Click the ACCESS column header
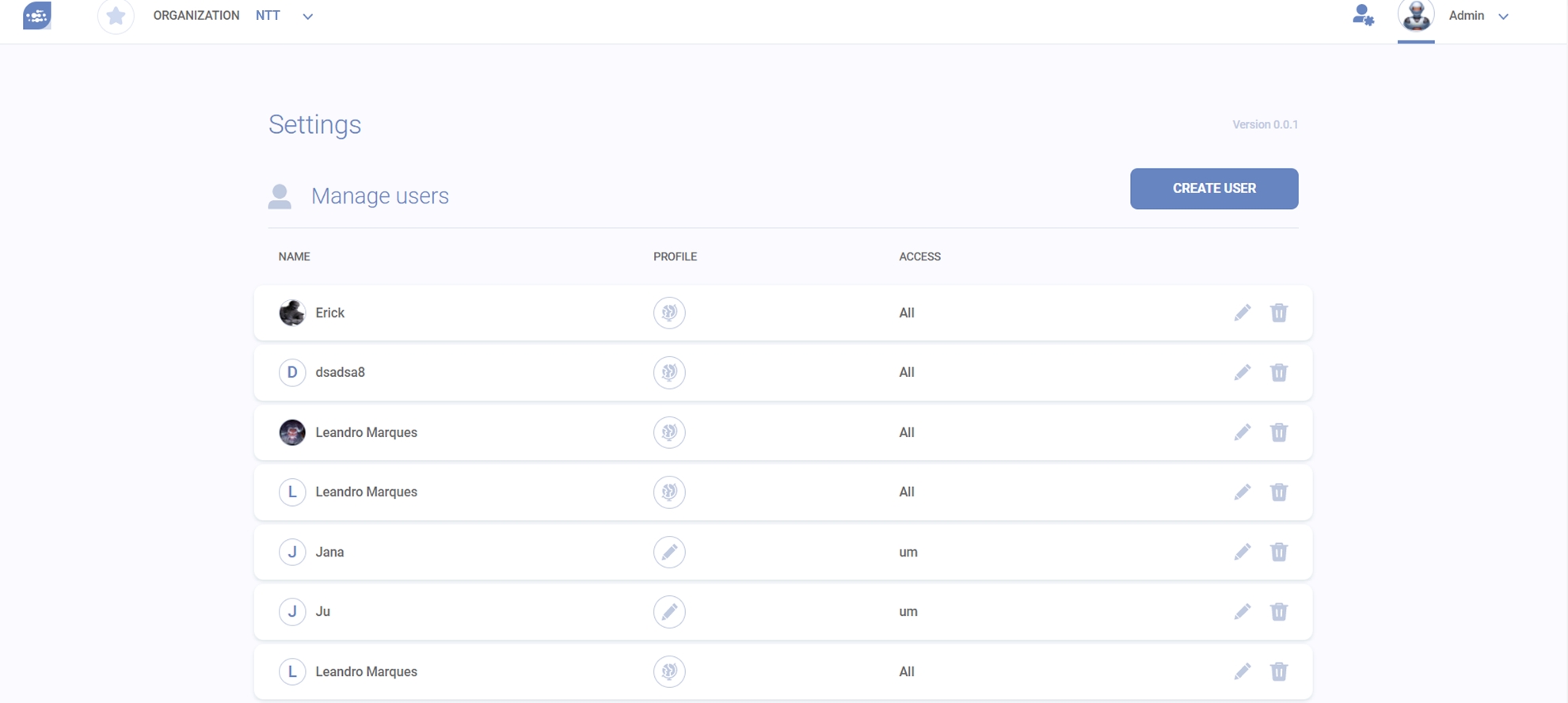Viewport: 1568px width, 703px height. [919, 256]
